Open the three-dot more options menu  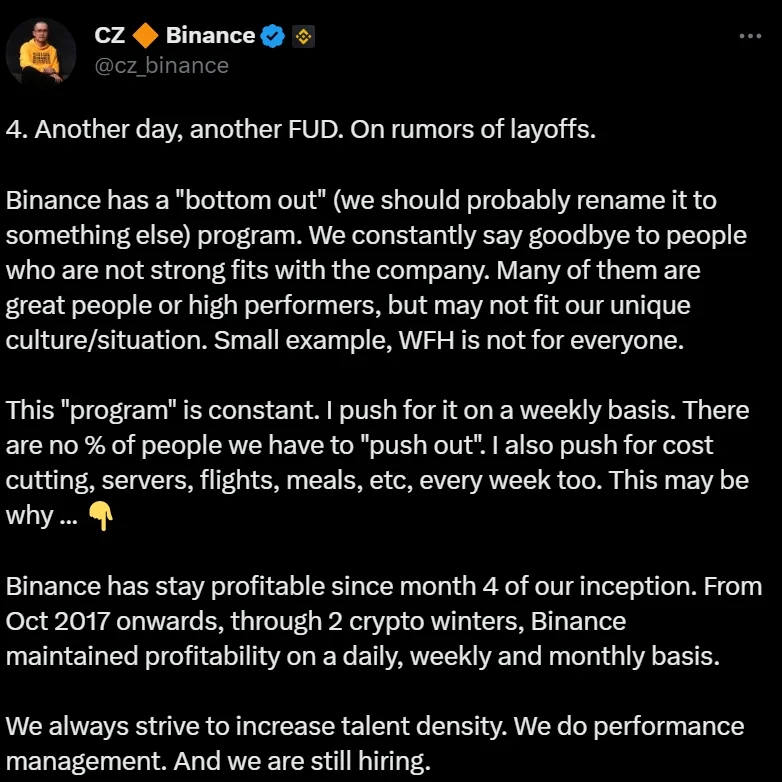tap(750, 36)
